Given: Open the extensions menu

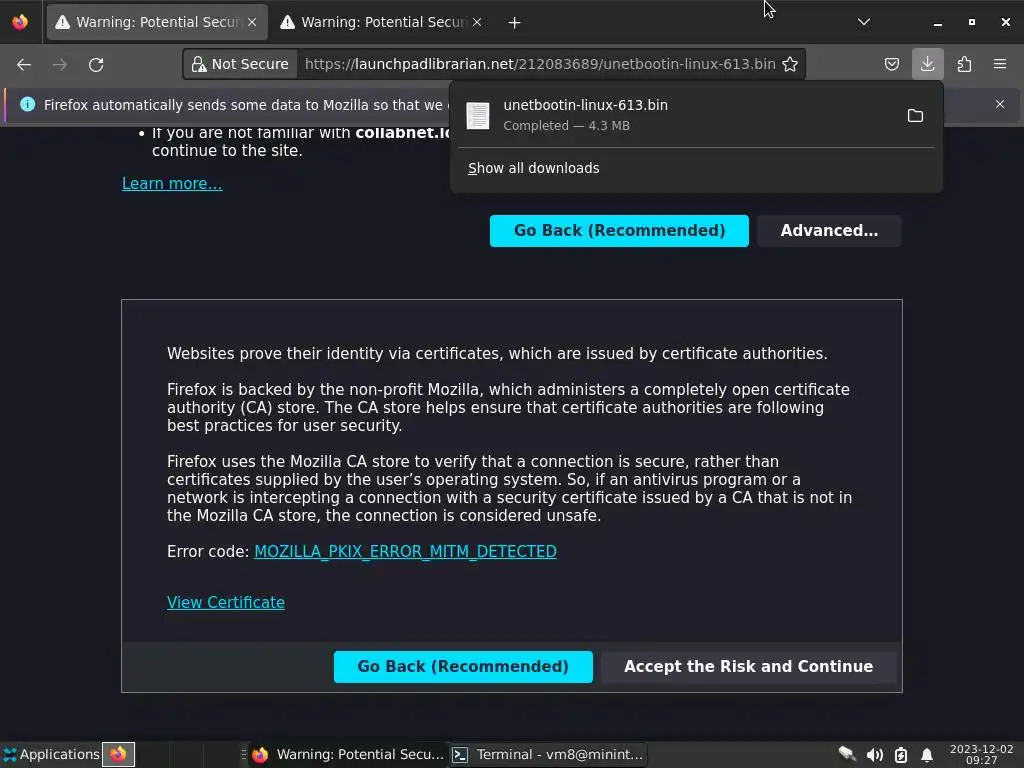Looking at the screenshot, I should click(964, 64).
